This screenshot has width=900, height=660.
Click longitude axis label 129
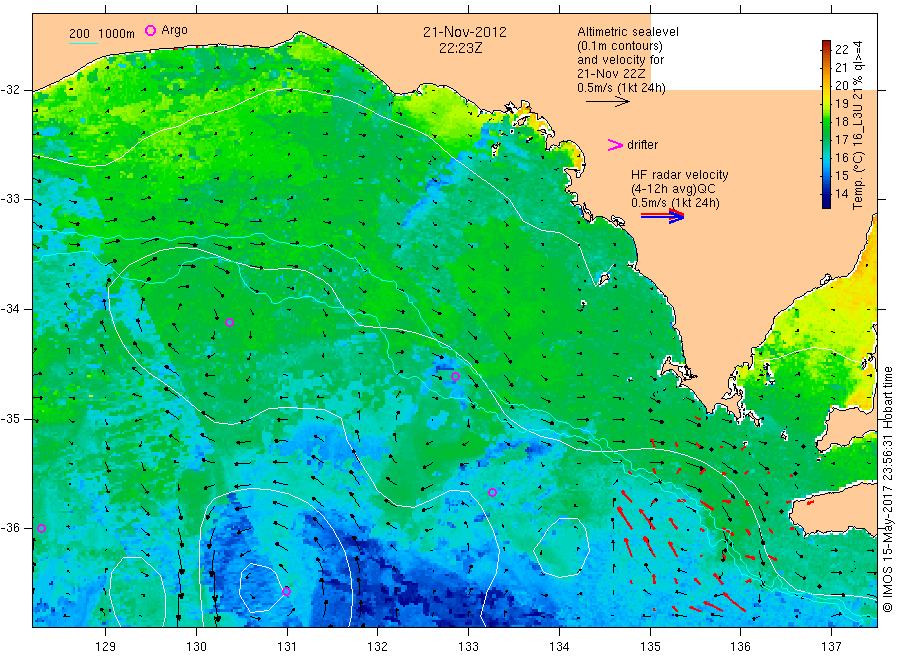(106, 647)
